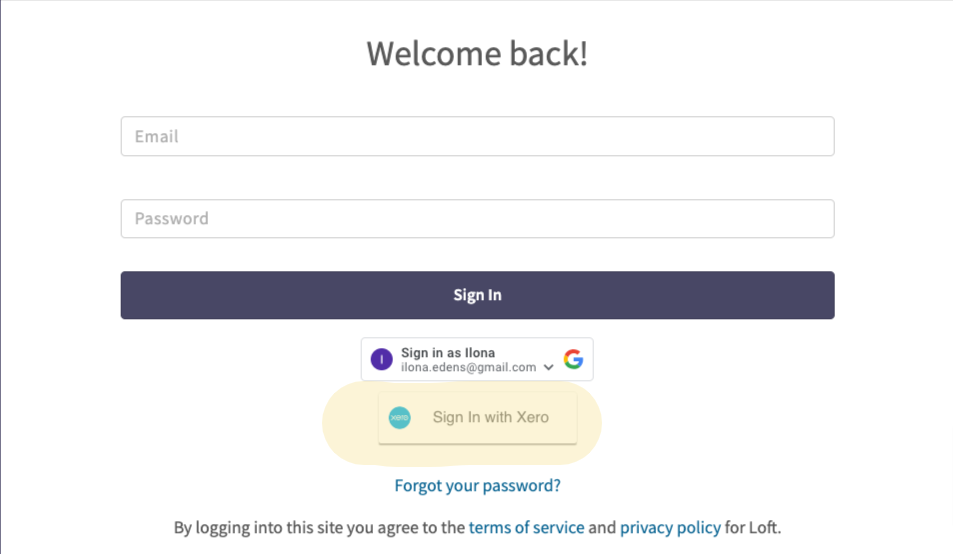Choose Sign in as Ilona
The image size is (953, 554).
click(x=448, y=352)
